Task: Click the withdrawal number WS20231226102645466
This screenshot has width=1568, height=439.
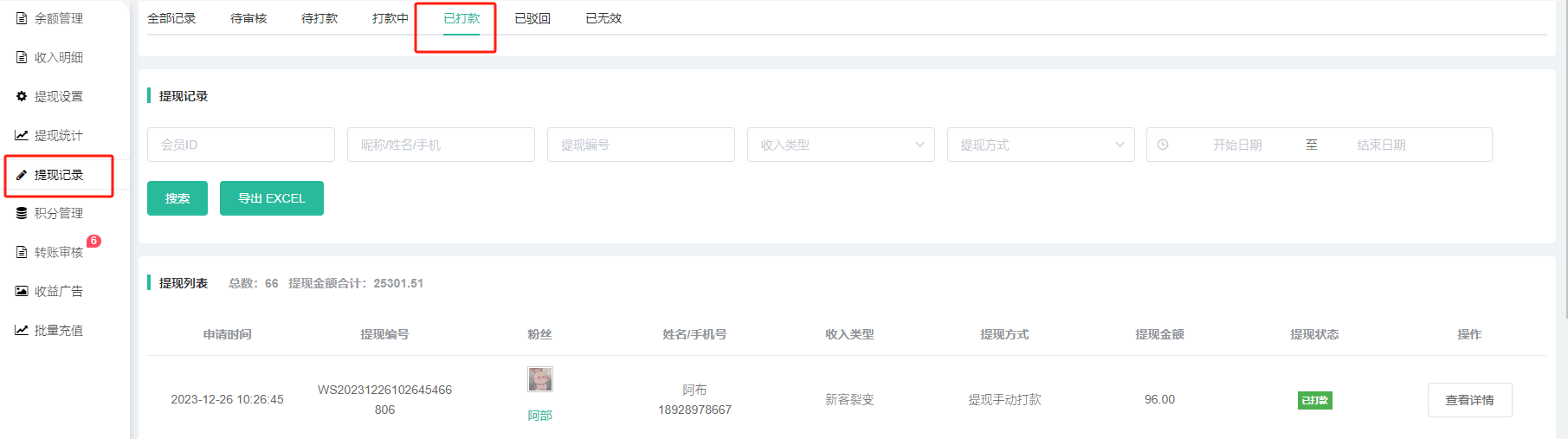Action: [384, 399]
